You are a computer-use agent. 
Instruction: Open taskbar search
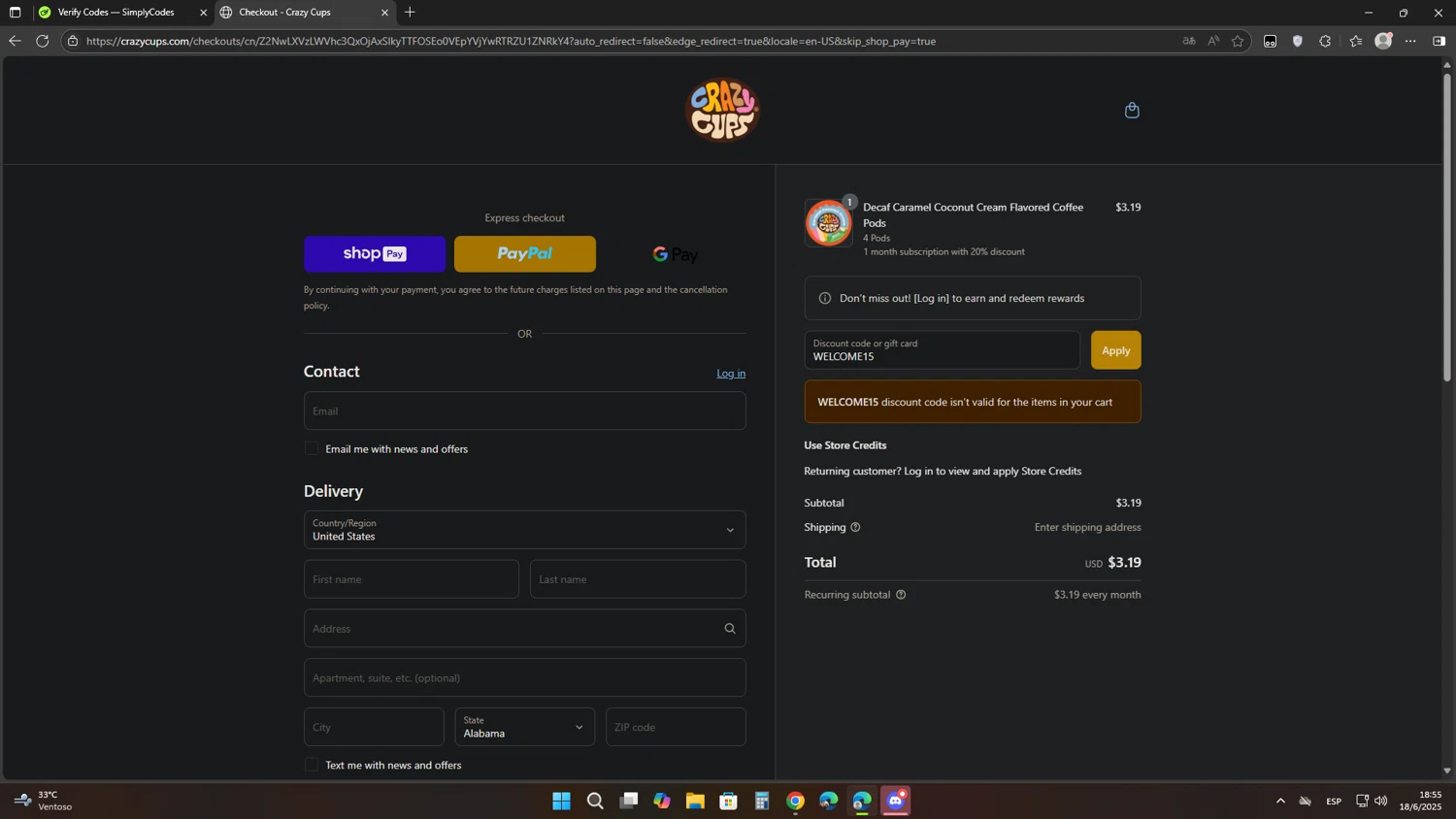pos(595,801)
